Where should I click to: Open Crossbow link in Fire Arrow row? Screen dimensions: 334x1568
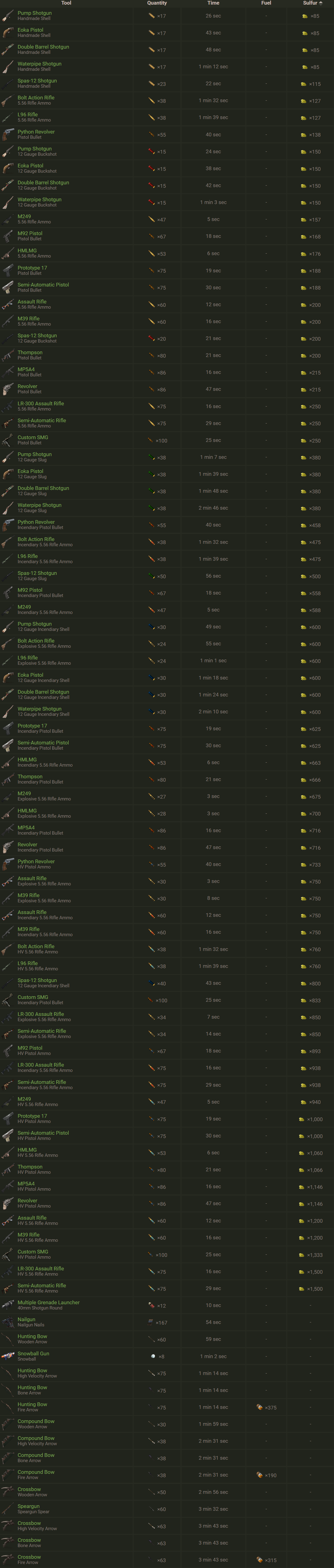29,1556
